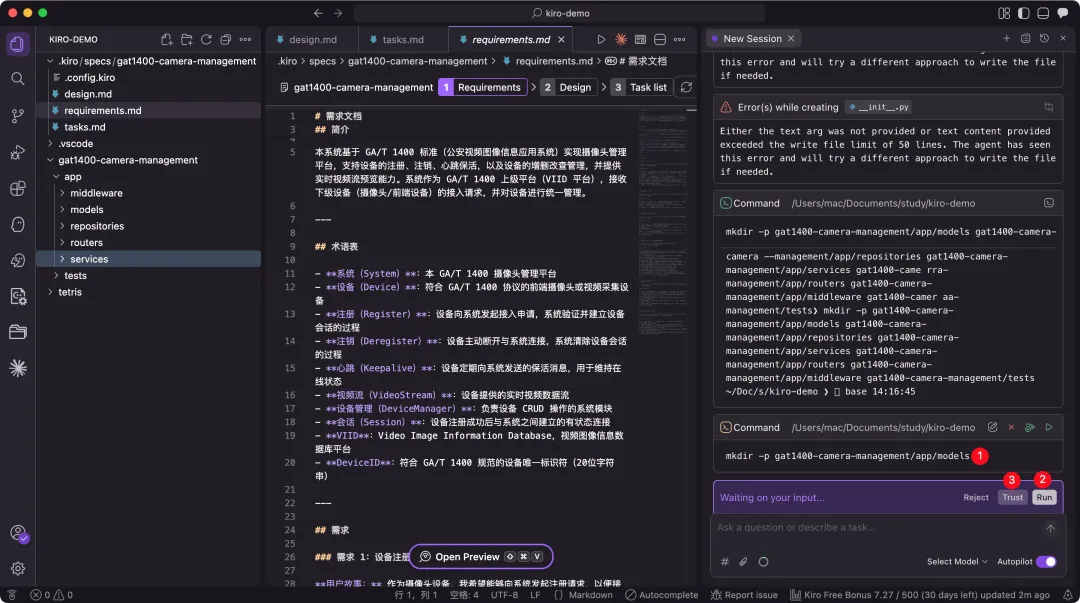Screen dimensions: 1080x603
Task: Create a new folder in KIRO-DEMO explorer
Action: point(186,39)
